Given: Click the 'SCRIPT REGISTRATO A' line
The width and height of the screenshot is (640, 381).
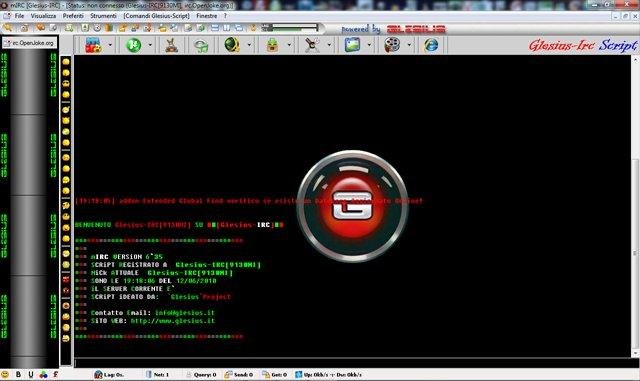Looking at the screenshot, I should click(176, 265).
